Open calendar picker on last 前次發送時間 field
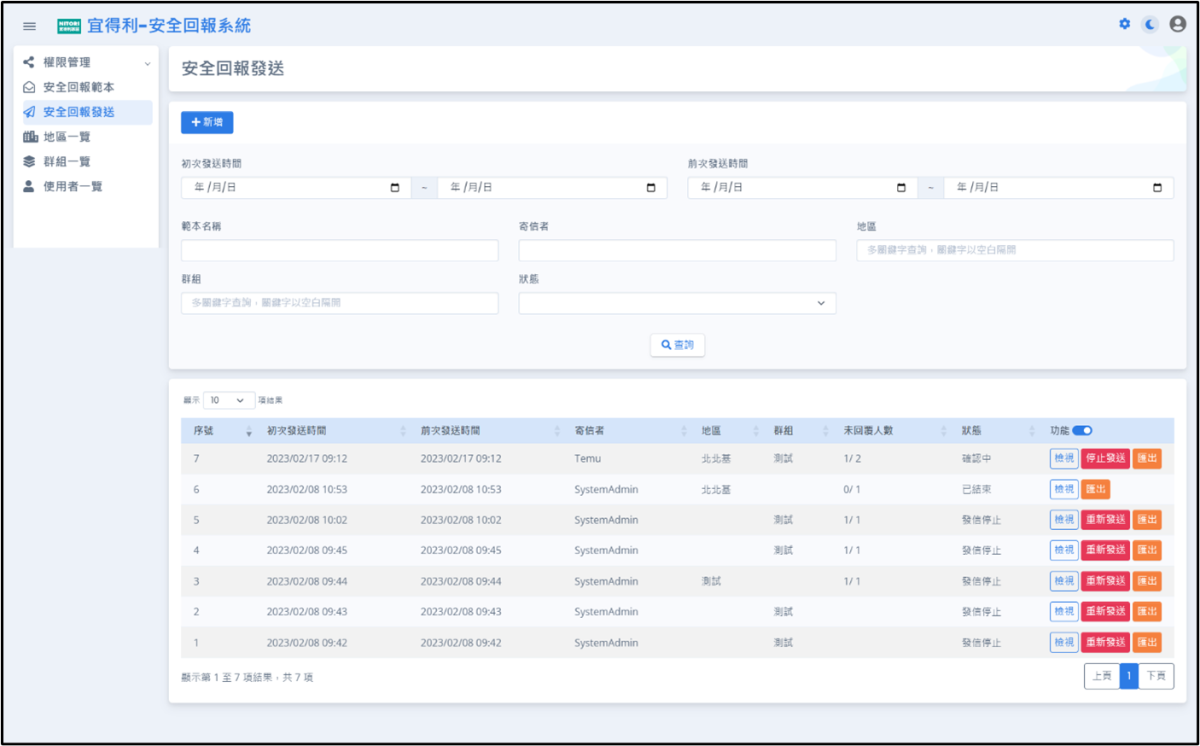Image resolution: width=1200 pixels, height=746 pixels. coord(1157,188)
